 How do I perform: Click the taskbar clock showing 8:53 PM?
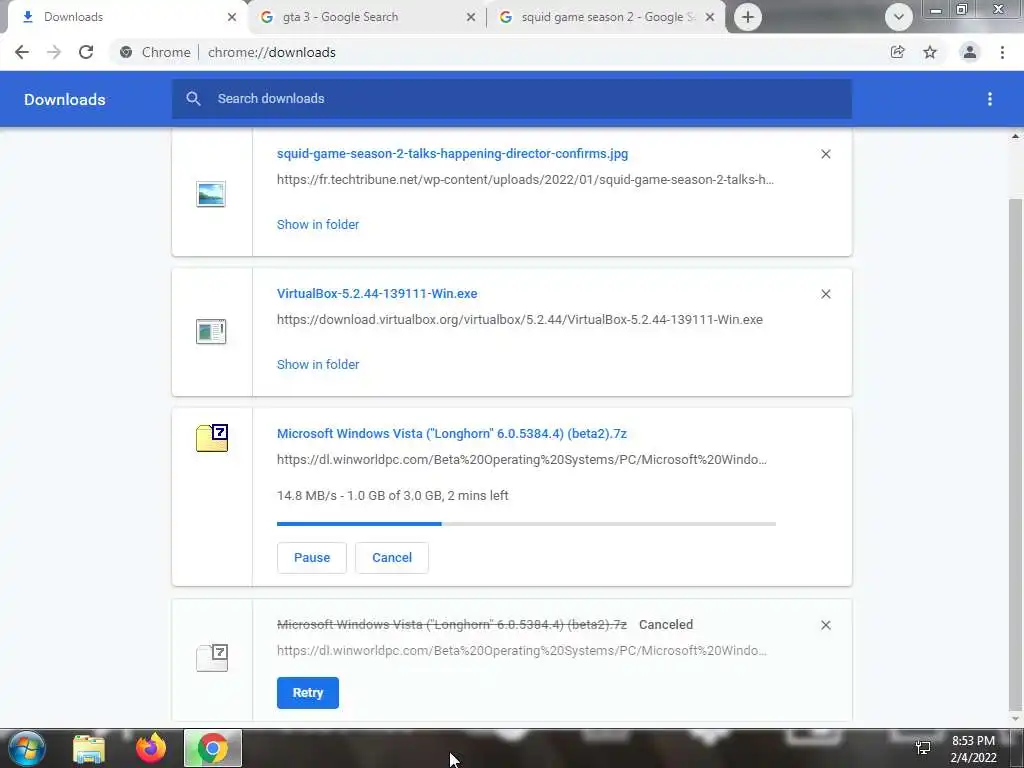(x=973, y=750)
